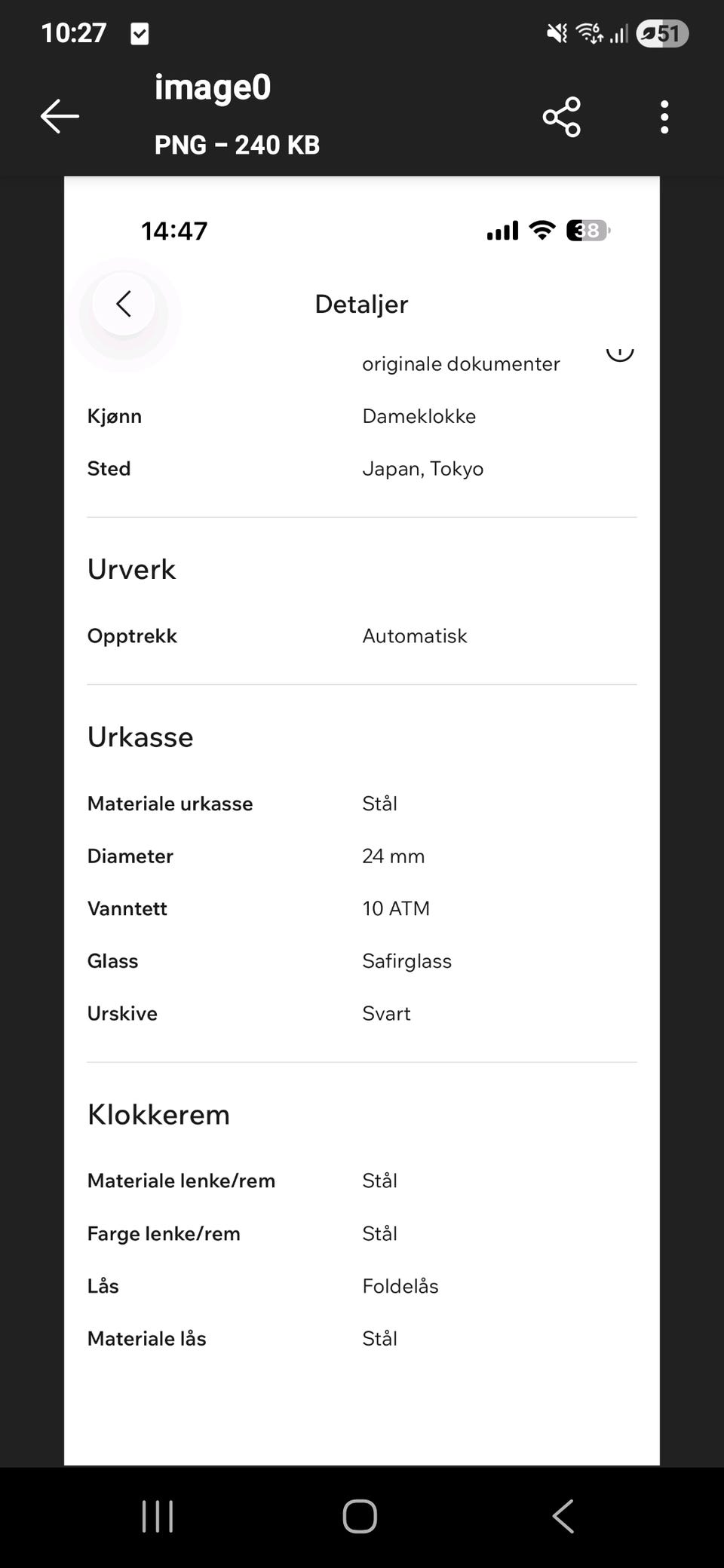This screenshot has height=1568, width=724.
Task: Tap the image0 file title
Action: (213, 87)
